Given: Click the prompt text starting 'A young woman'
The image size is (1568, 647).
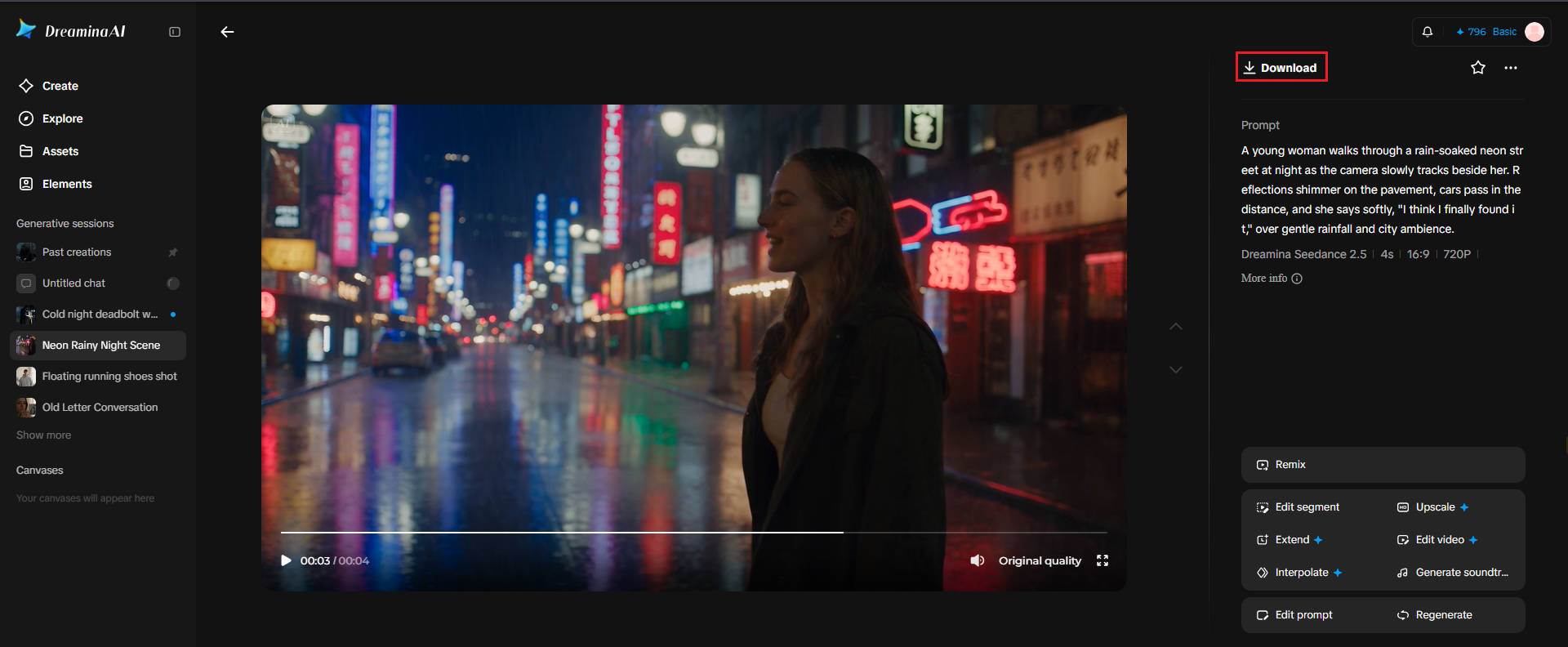Looking at the screenshot, I should tap(1383, 190).
